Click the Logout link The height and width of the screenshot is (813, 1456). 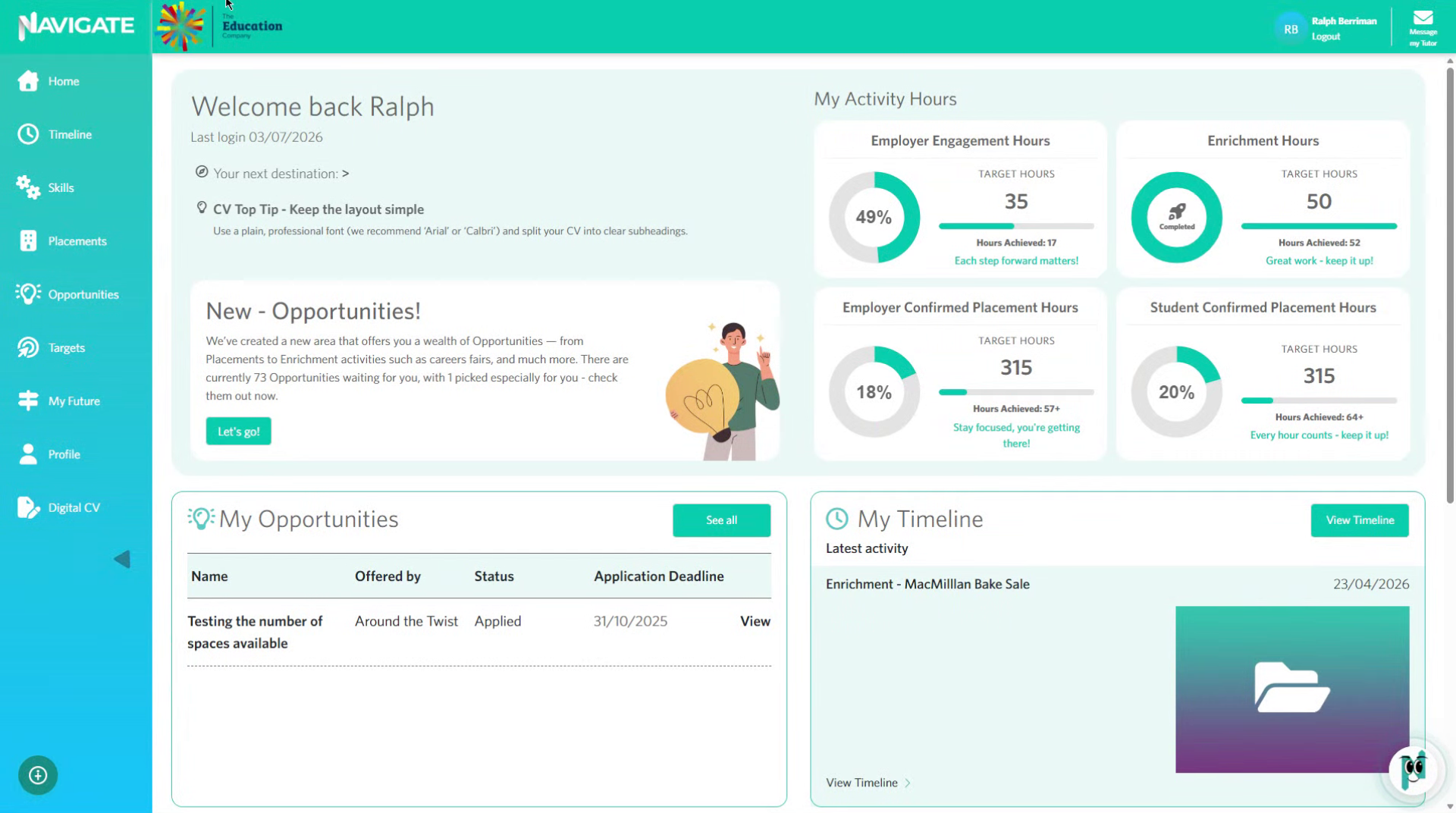pyautogui.click(x=1326, y=36)
